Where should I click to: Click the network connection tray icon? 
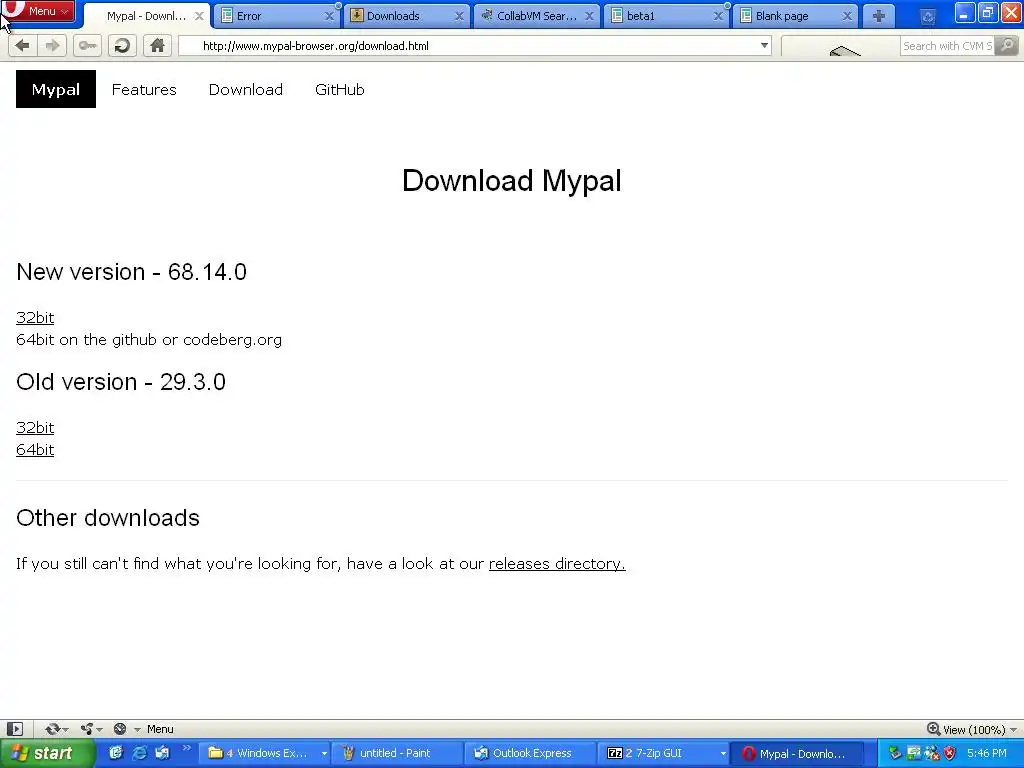click(x=914, y=754)
